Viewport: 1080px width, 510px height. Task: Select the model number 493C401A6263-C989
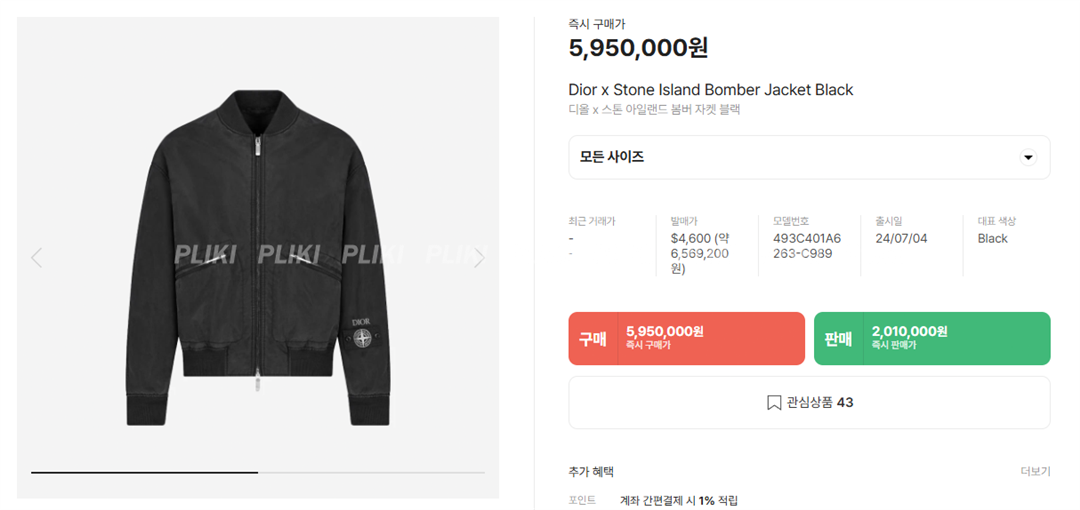point(807,246)
